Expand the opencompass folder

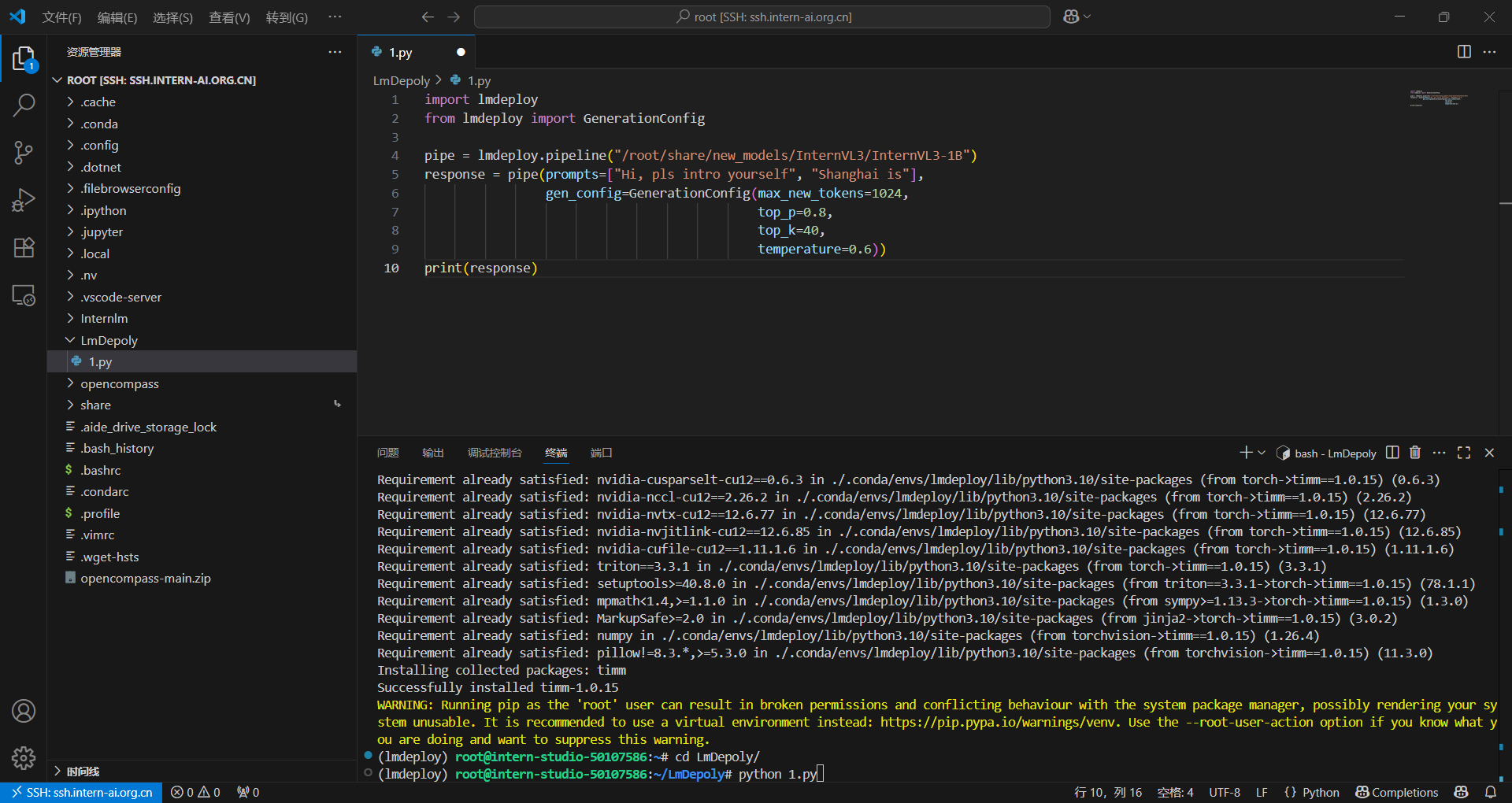click(202, 383)
